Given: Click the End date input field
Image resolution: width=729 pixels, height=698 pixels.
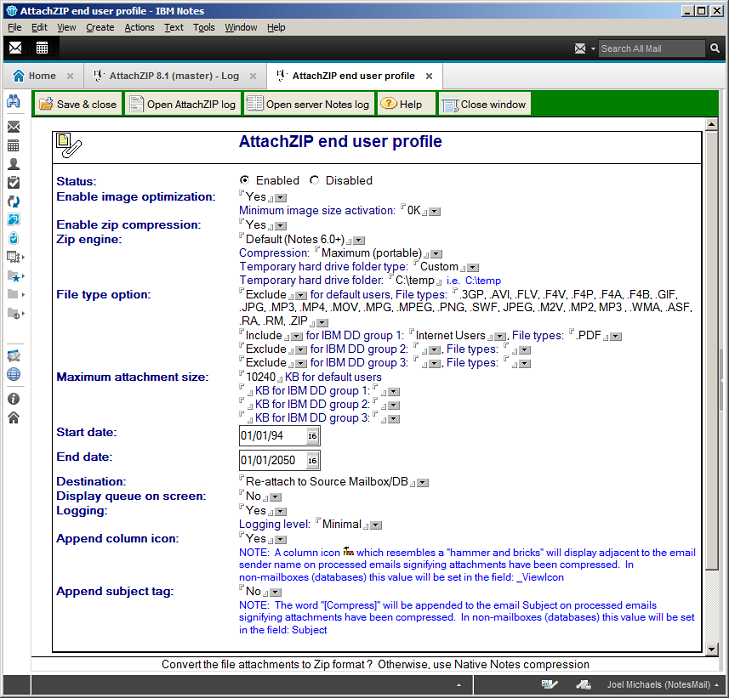Looking at the screenshot, I should click(x=271, y=461).
